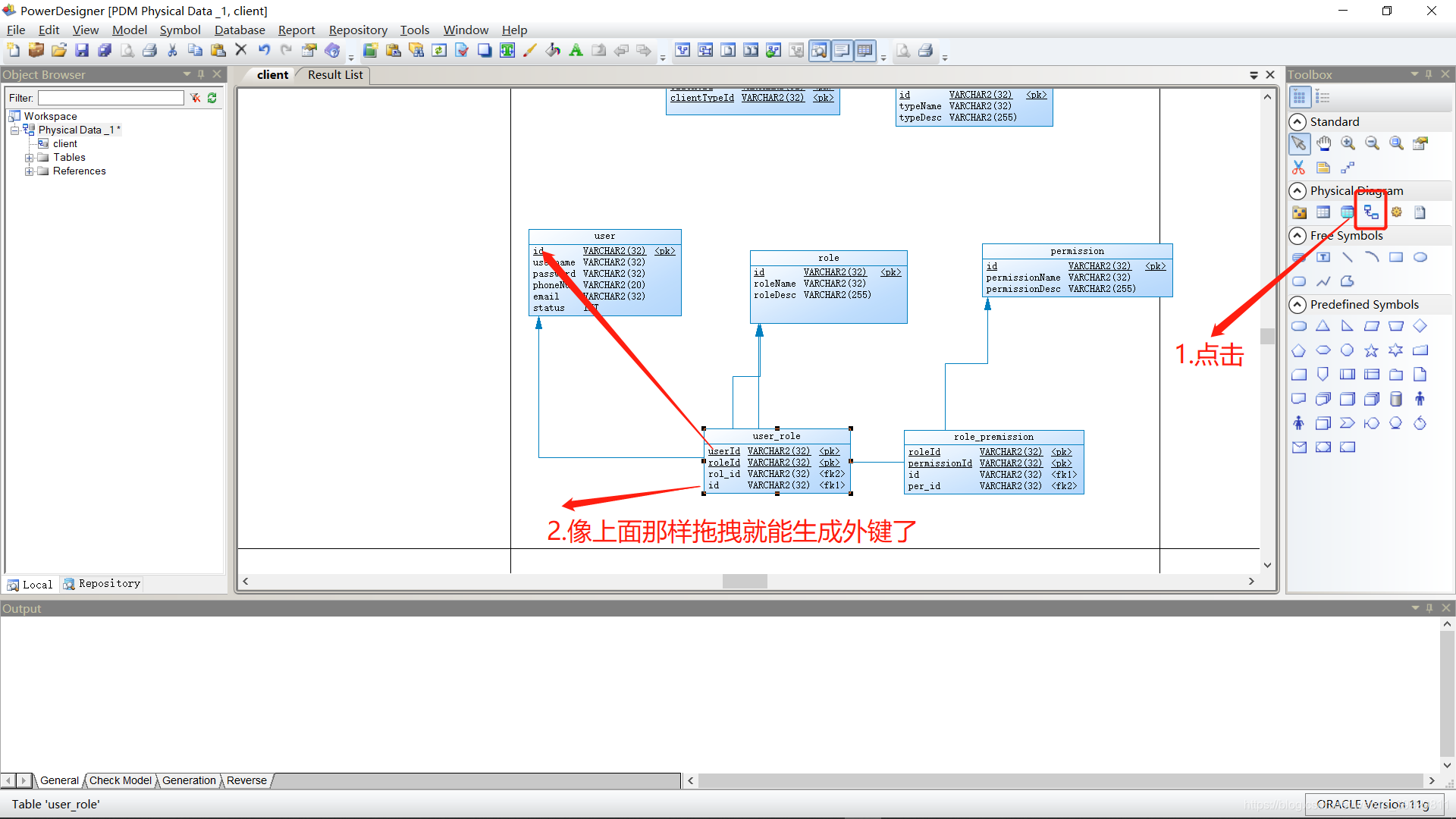Image resolution: width=1456 pixels, height=819 pixels.
Task: Clear the Object Browser filter
Action: click(195, 98)
